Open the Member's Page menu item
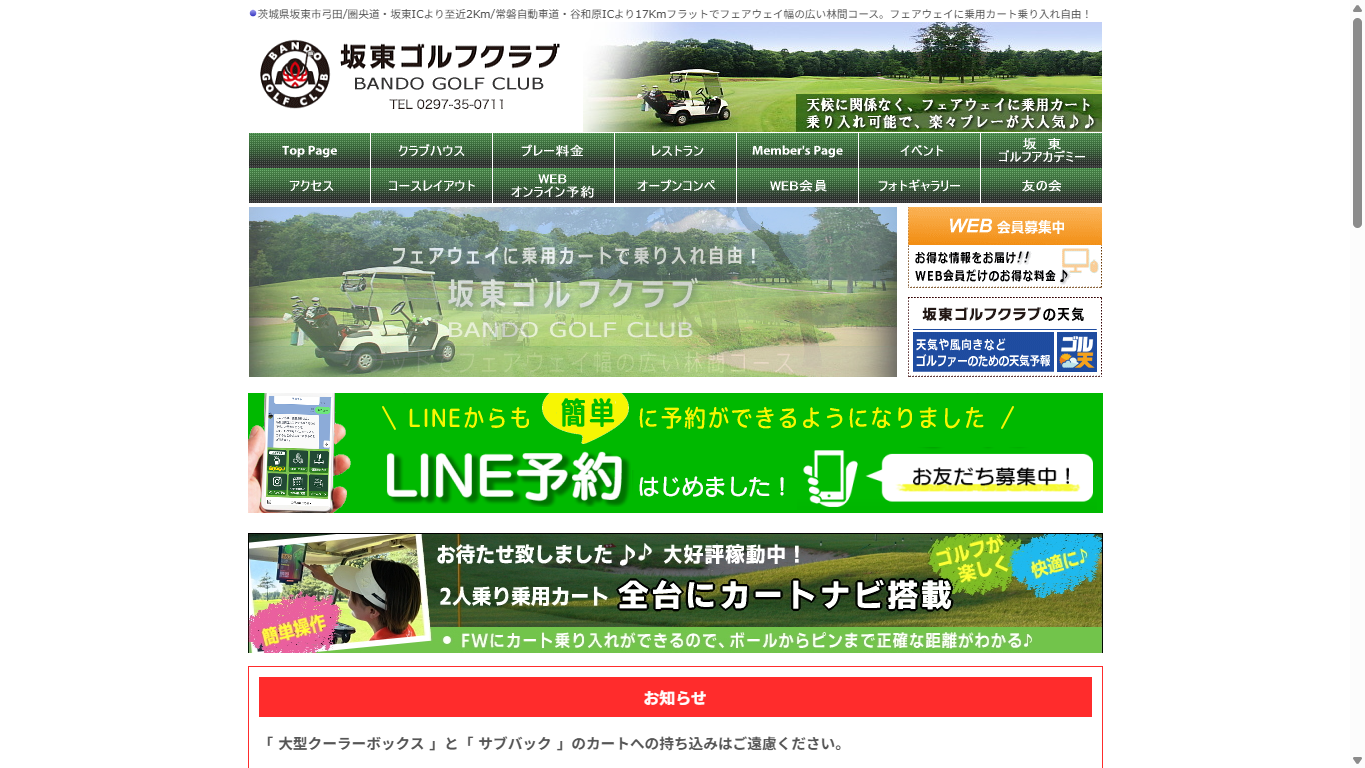1365x768 pixels. pos(797,150)
